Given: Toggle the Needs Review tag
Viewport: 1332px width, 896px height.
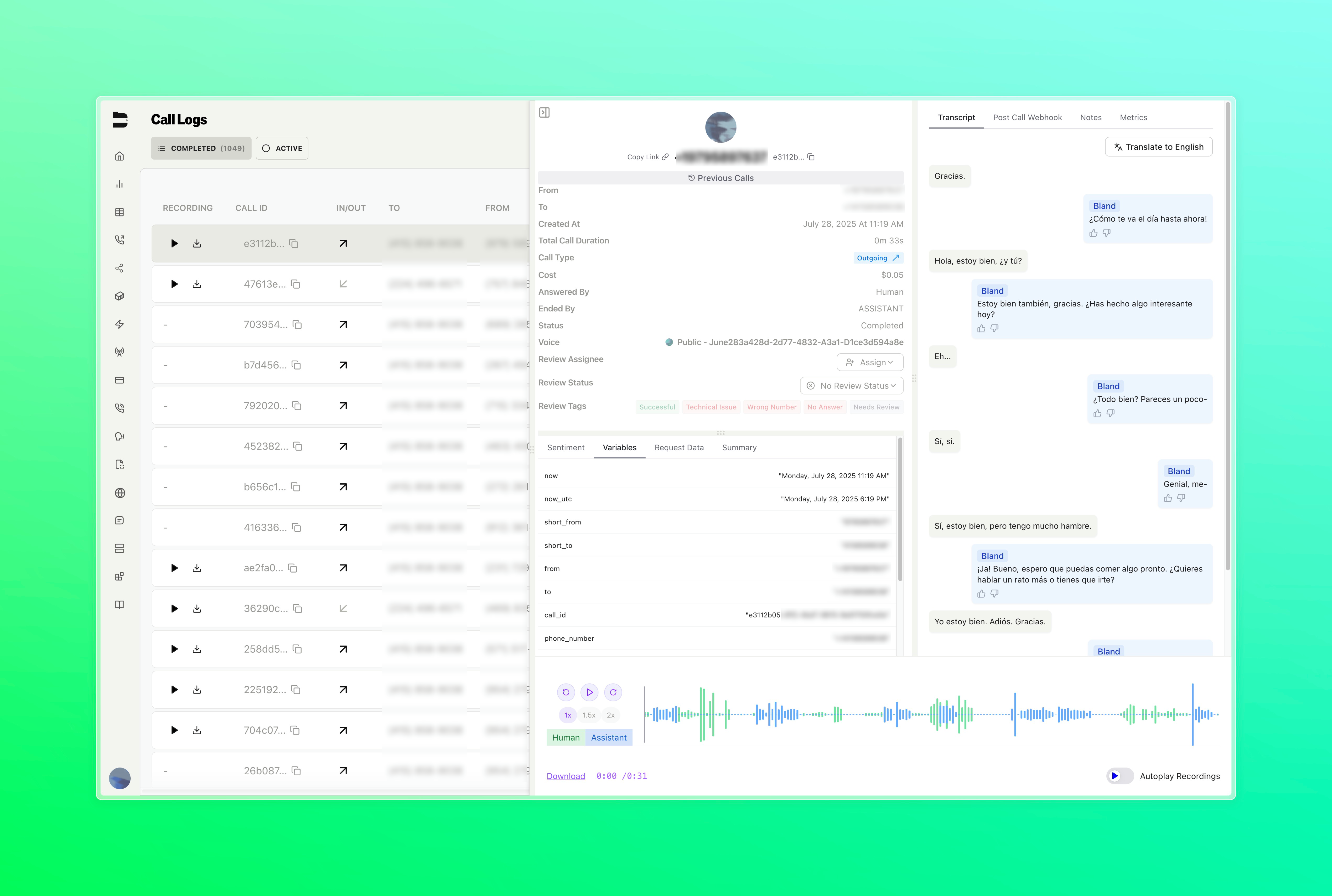Looking at the screenshot, I should click(x=876, y=407).
